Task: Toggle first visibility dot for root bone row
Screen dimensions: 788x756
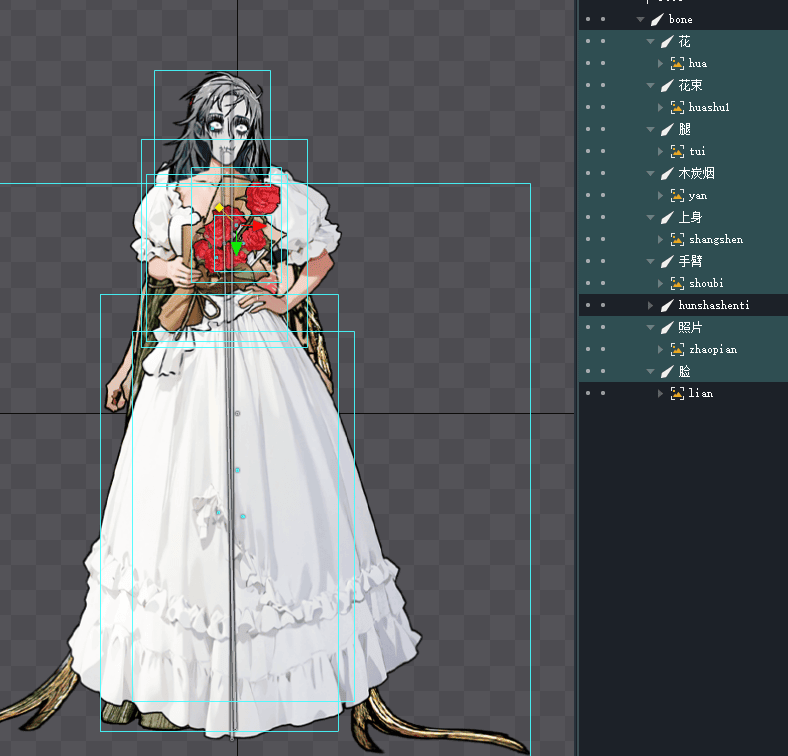Action: 588,20
